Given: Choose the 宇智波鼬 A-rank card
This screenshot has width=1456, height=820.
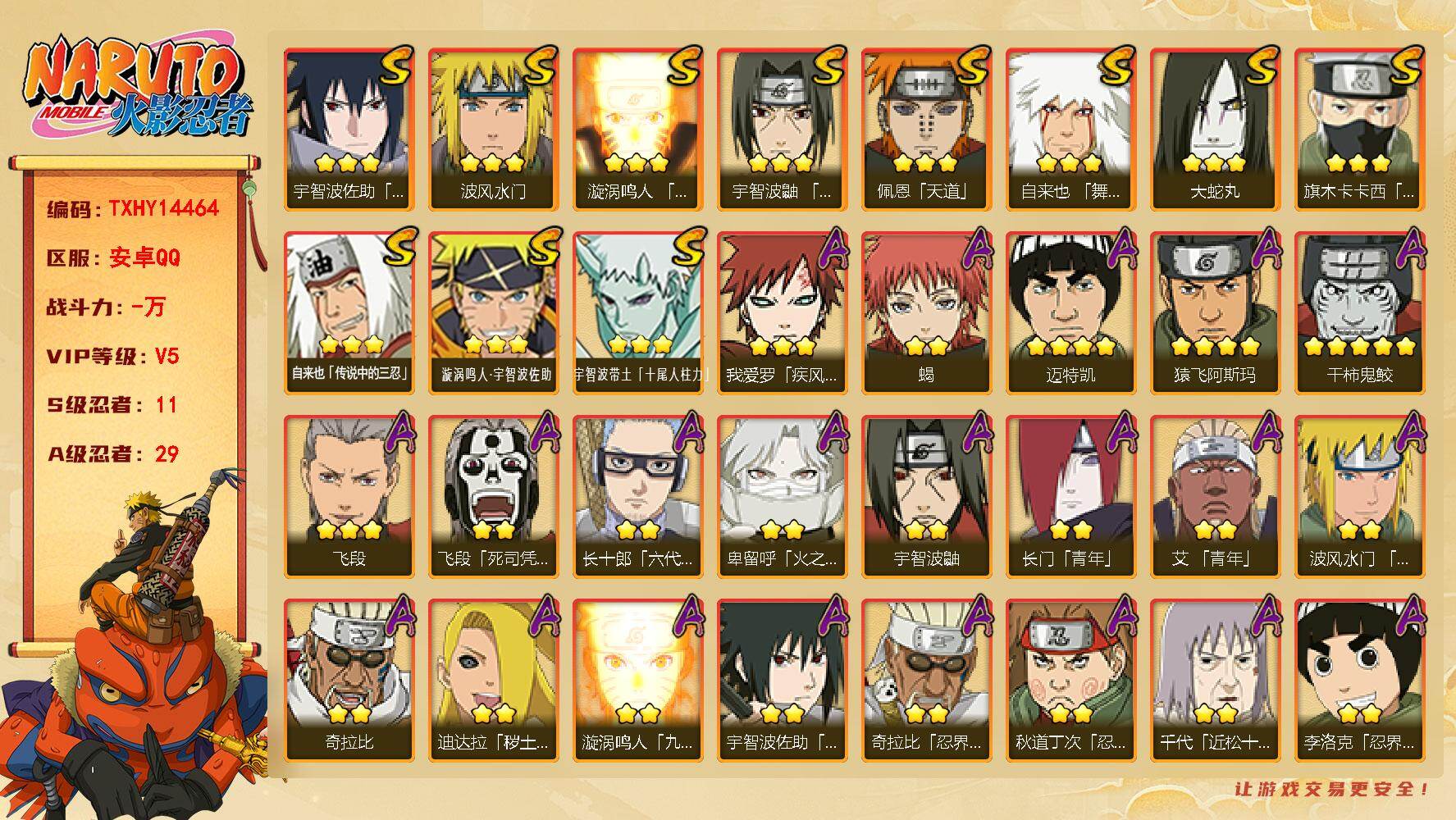Looking at the screenshot, I should [x=926, y=496].
